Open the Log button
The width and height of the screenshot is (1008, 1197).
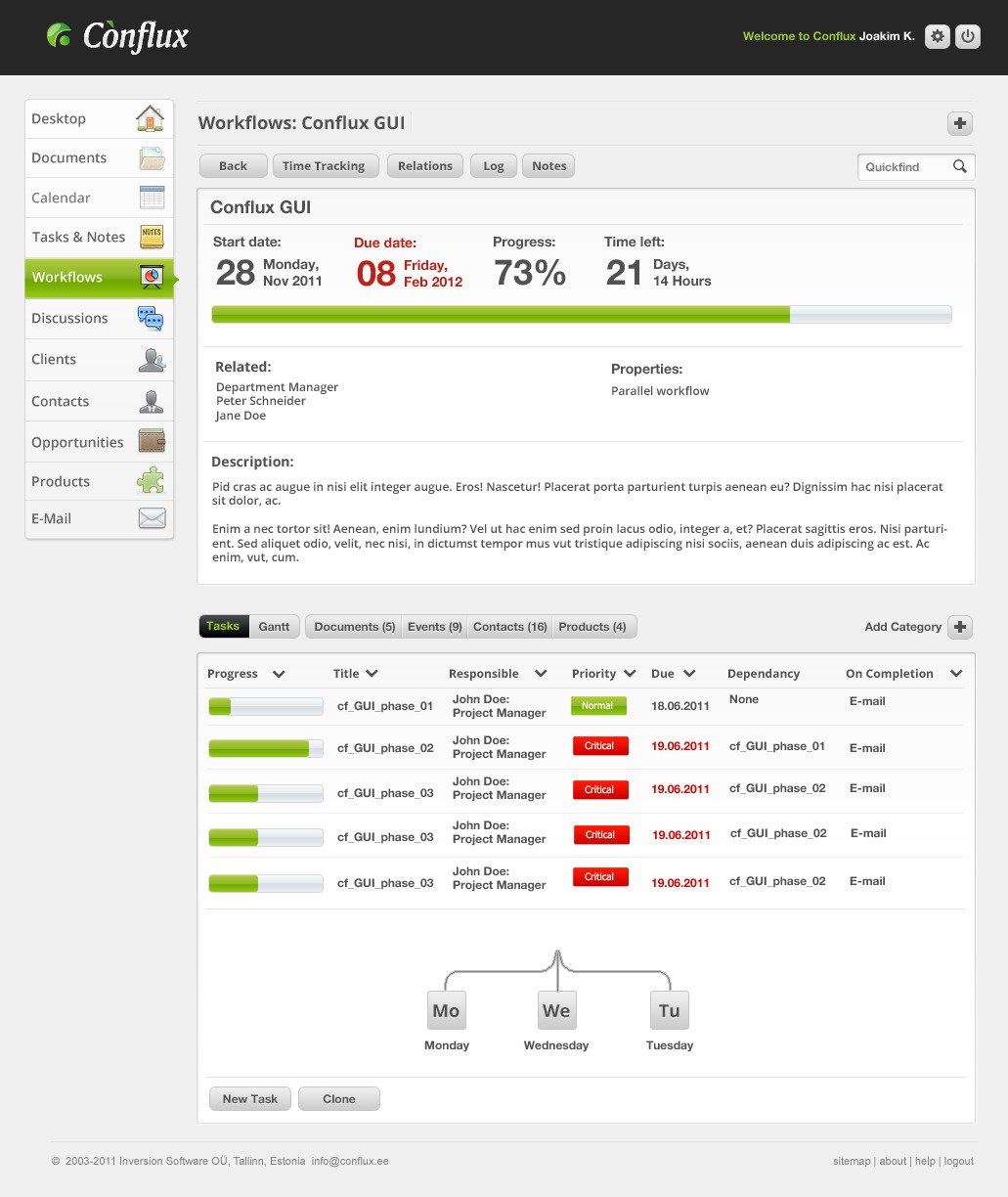point(494,165)
